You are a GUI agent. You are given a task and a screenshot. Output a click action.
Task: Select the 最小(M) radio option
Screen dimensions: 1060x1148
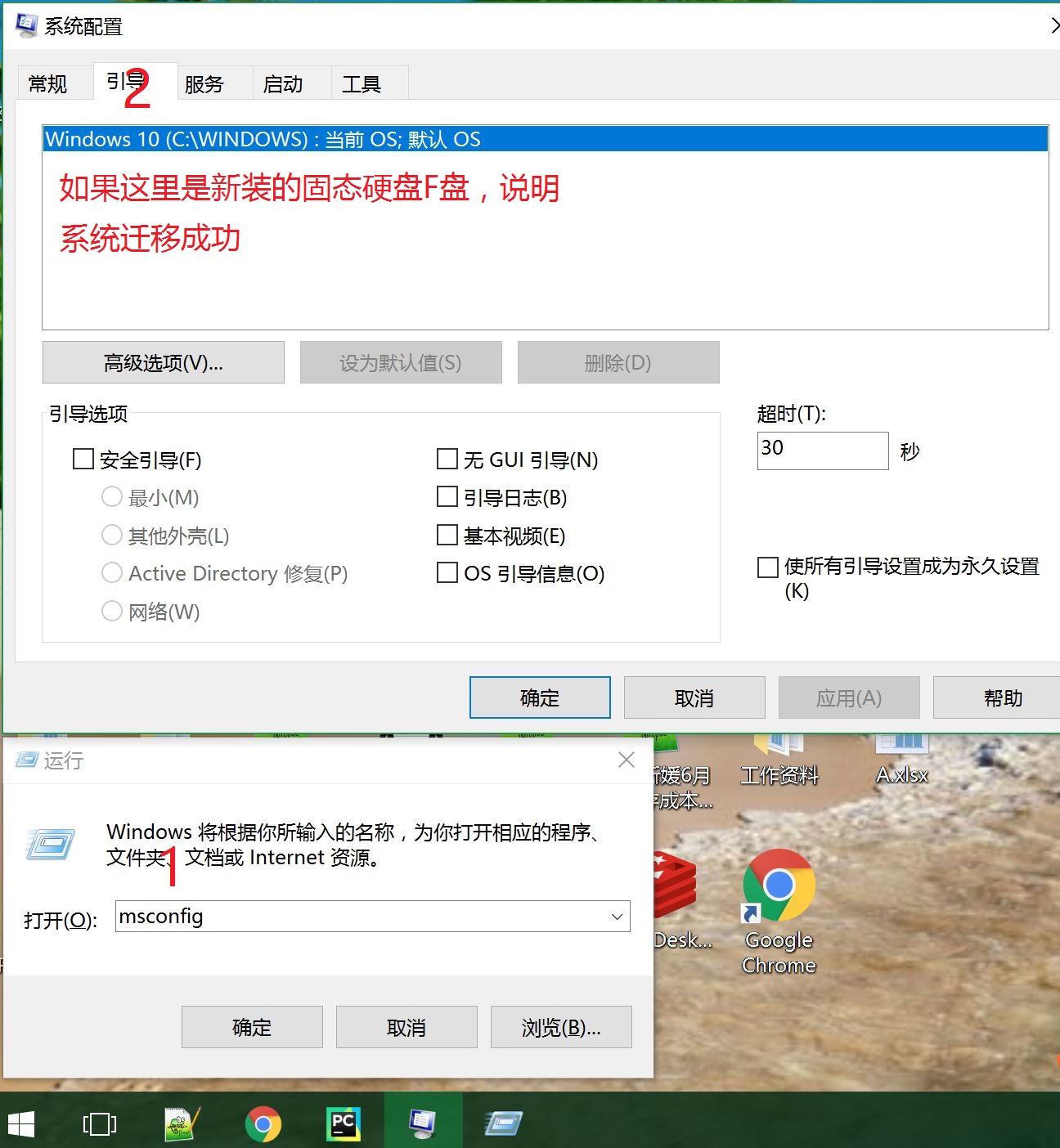[111, 496]
